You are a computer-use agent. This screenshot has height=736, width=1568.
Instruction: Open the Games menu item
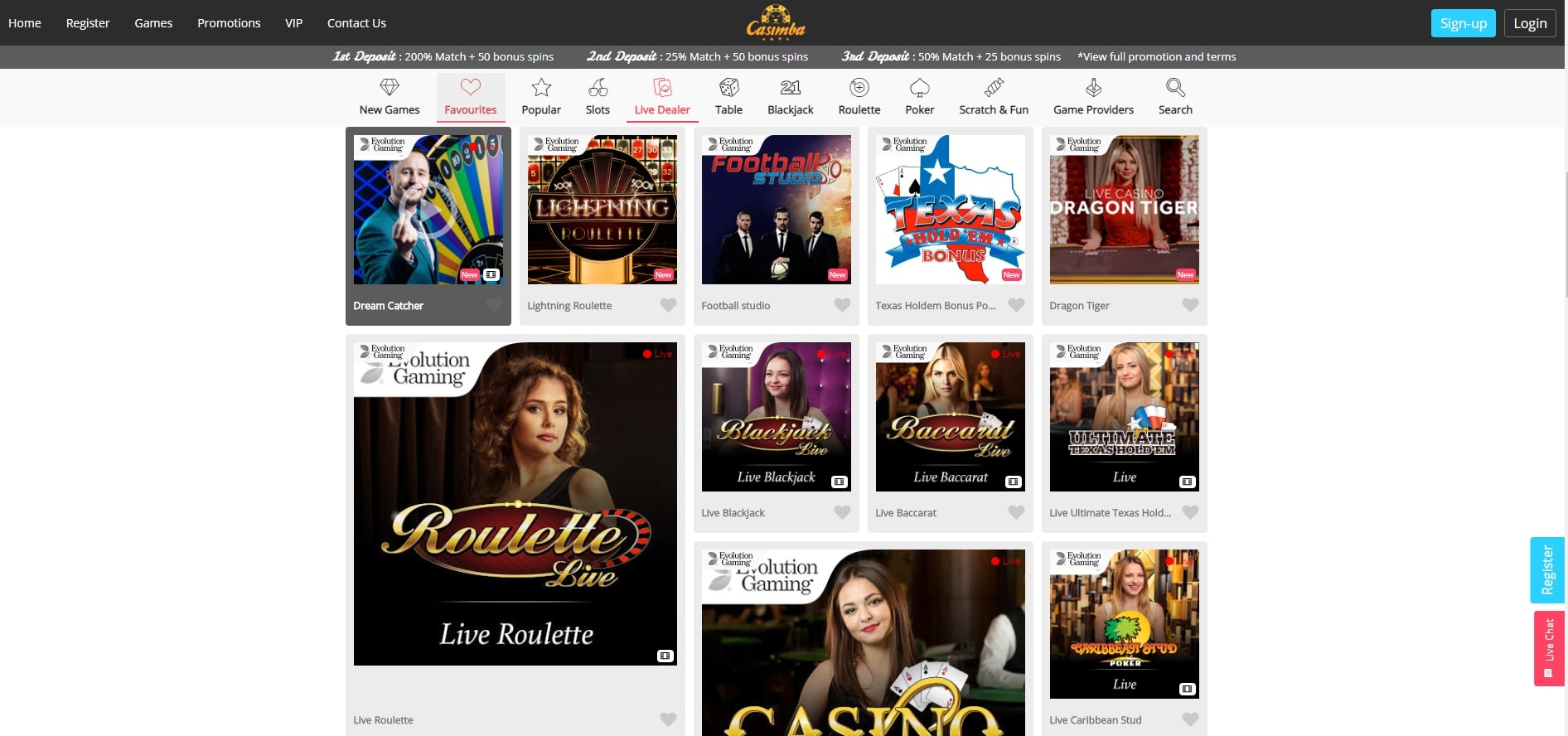[x=153, y=23]
